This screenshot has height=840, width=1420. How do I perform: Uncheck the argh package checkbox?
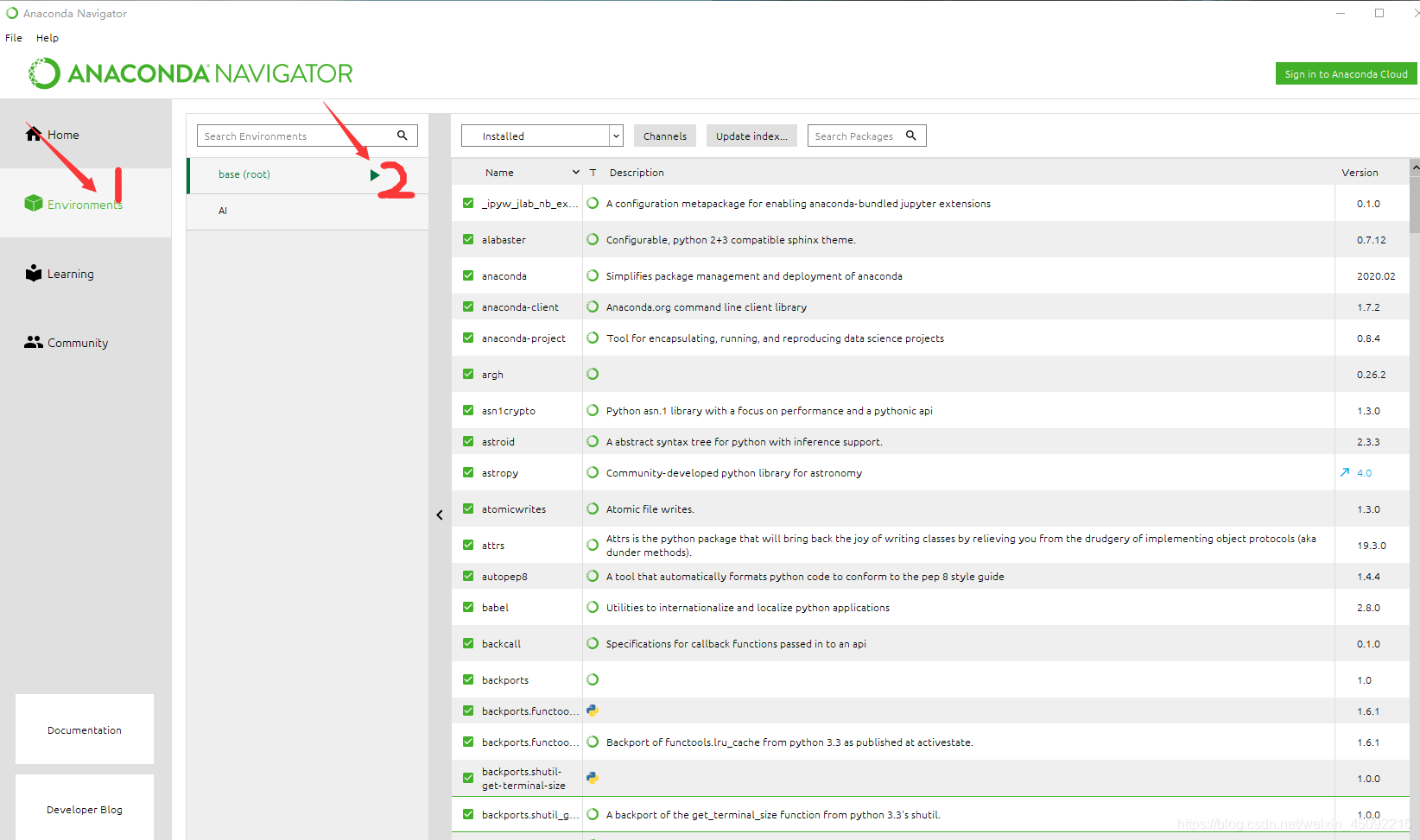(468, 374)
